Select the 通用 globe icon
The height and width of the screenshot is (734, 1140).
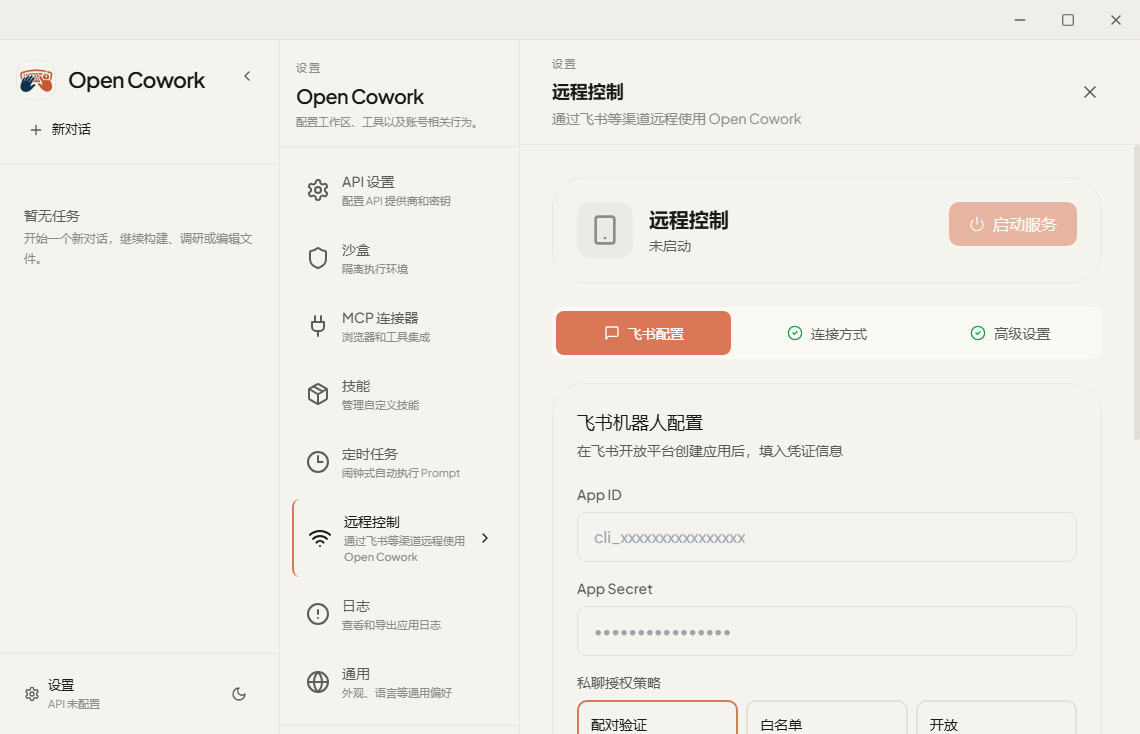pyautogui.click(x=318, y=681)
